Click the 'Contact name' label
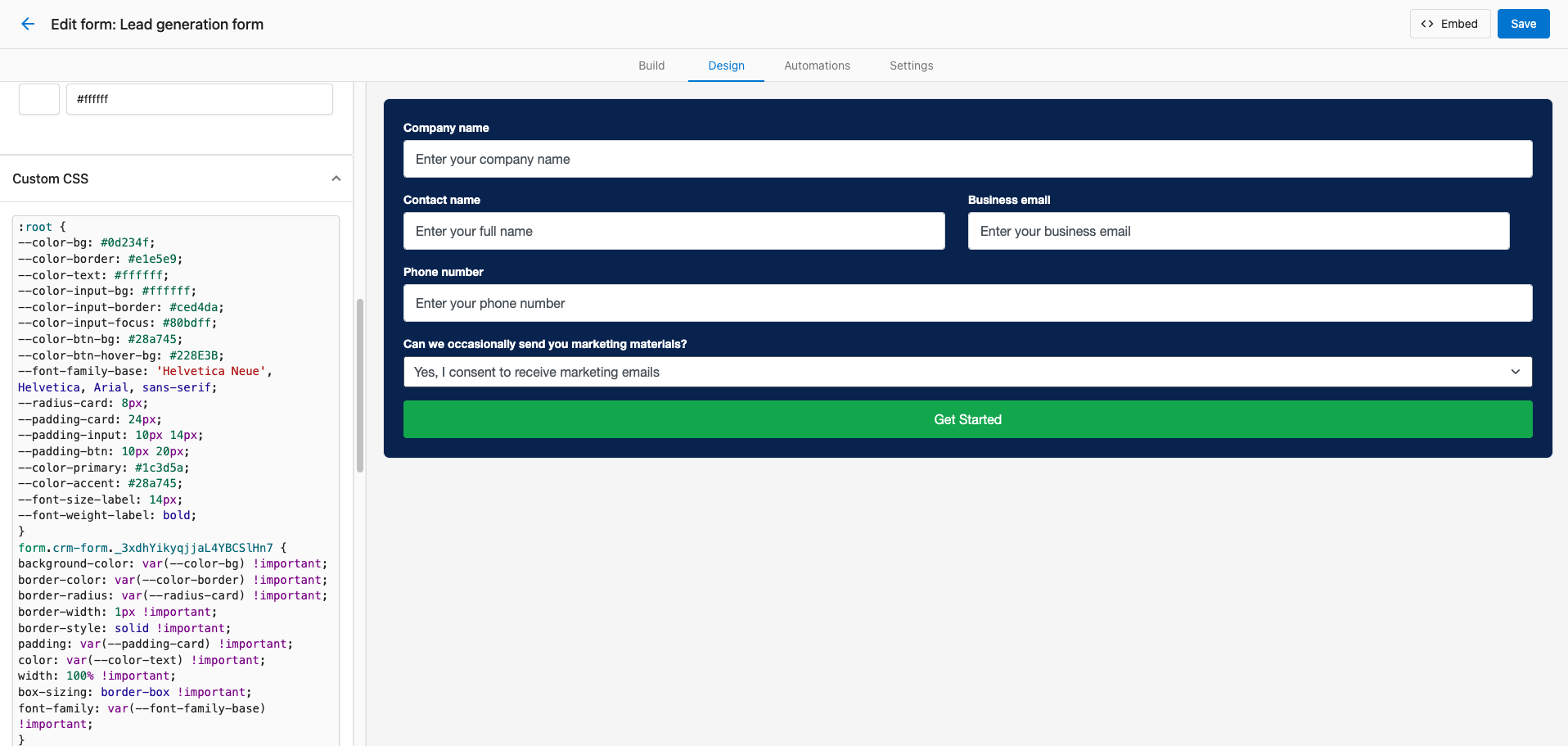 442,200
